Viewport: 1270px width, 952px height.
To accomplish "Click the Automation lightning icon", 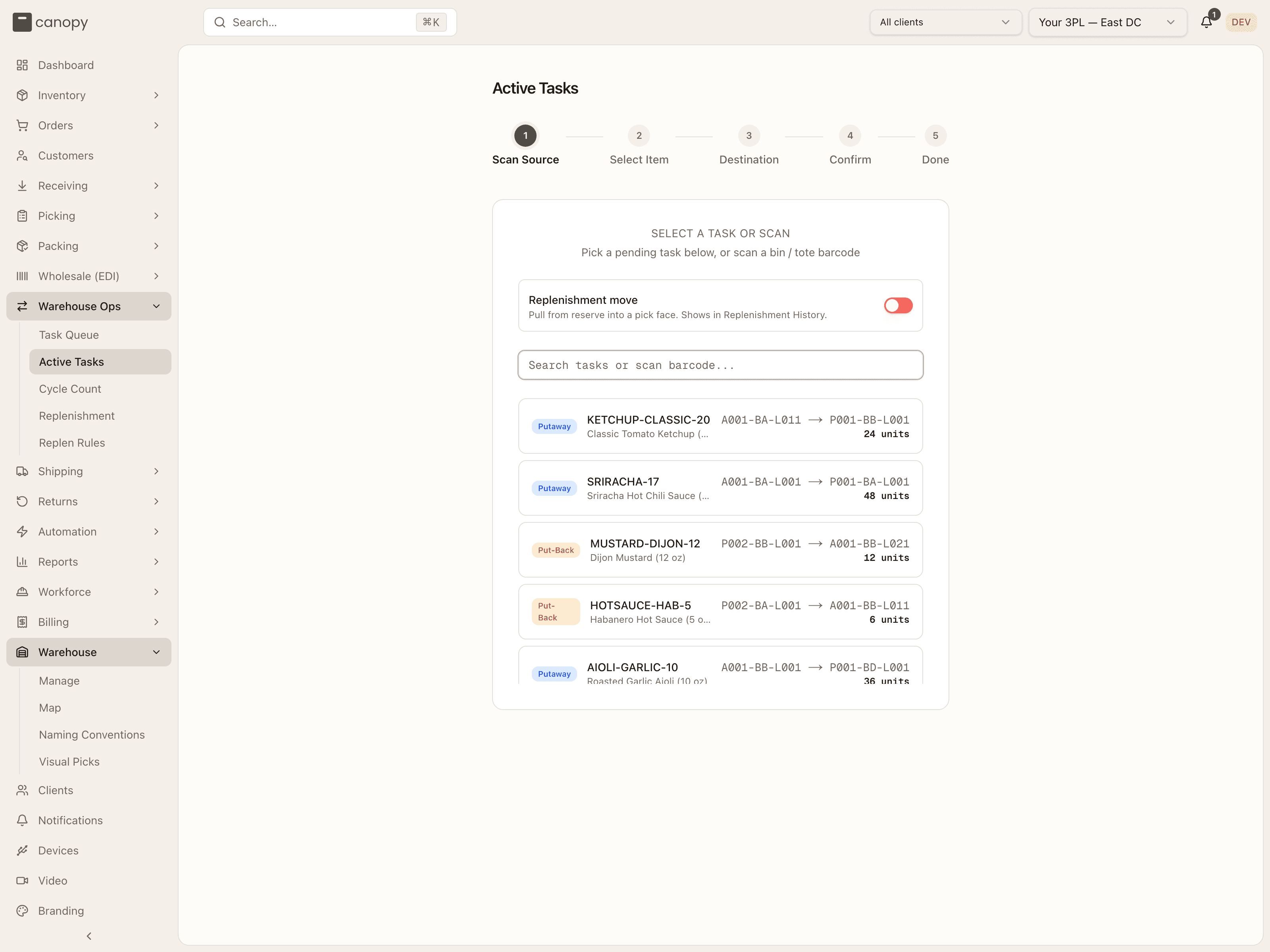I will coord(22,532).
